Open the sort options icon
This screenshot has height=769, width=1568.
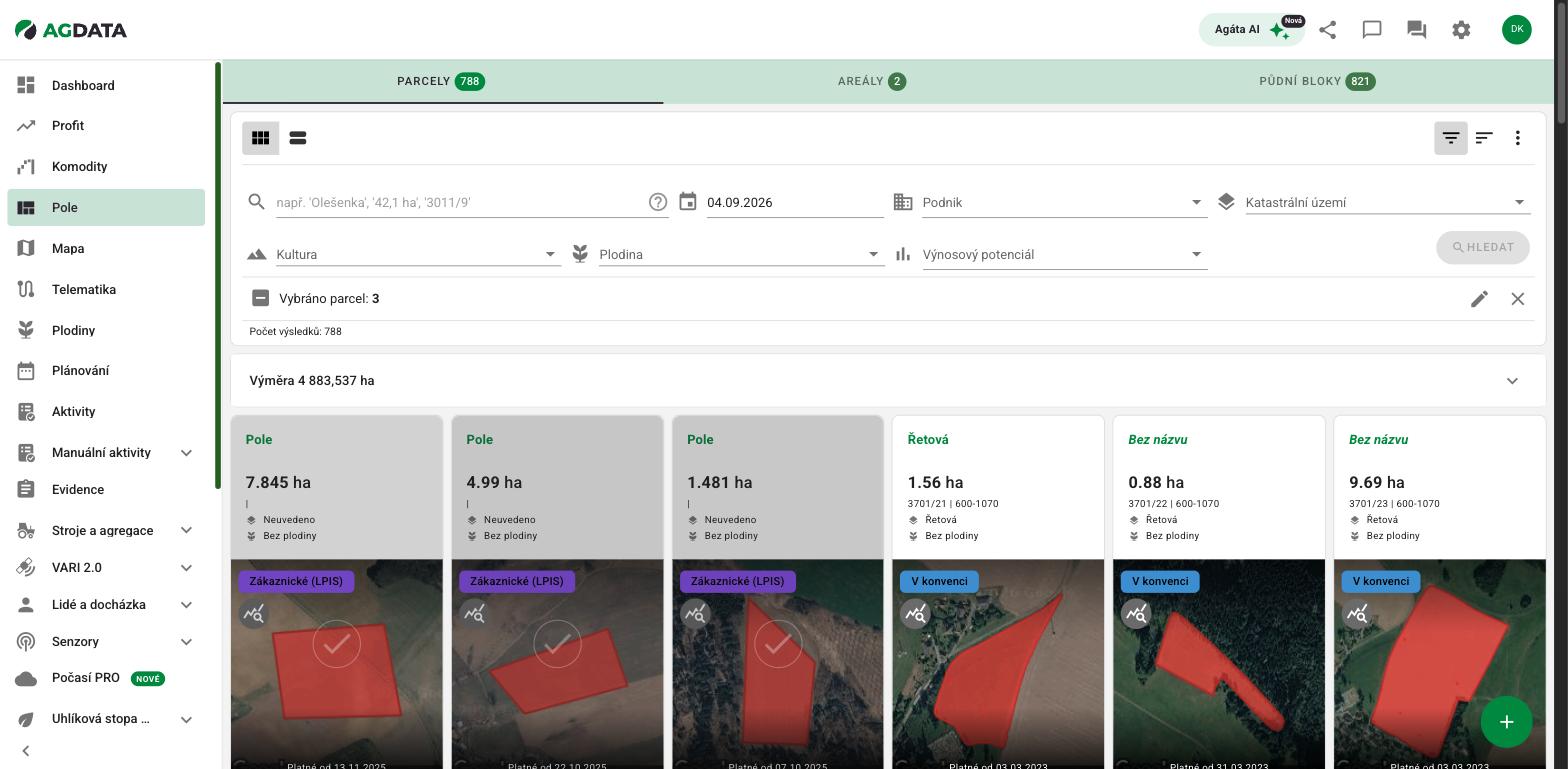(1484, 138)
